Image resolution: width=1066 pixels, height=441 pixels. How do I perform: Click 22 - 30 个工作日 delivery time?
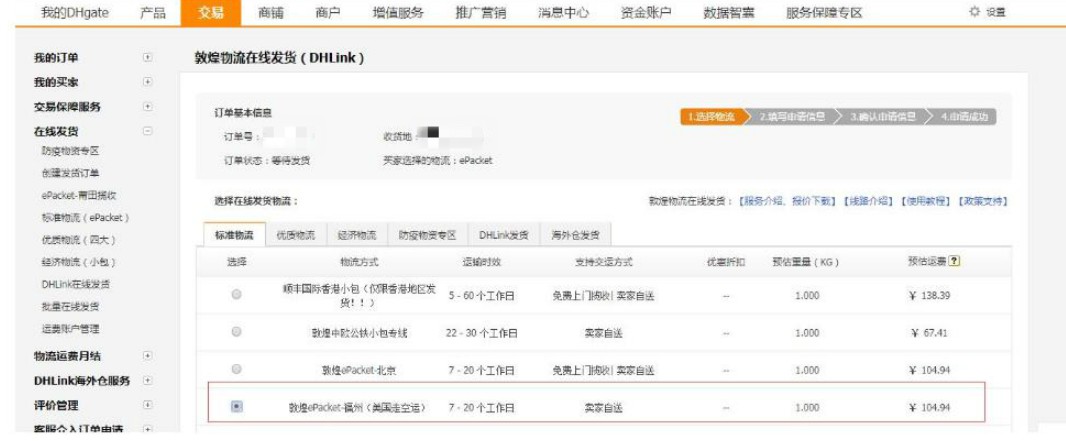[x=481, y=334]
